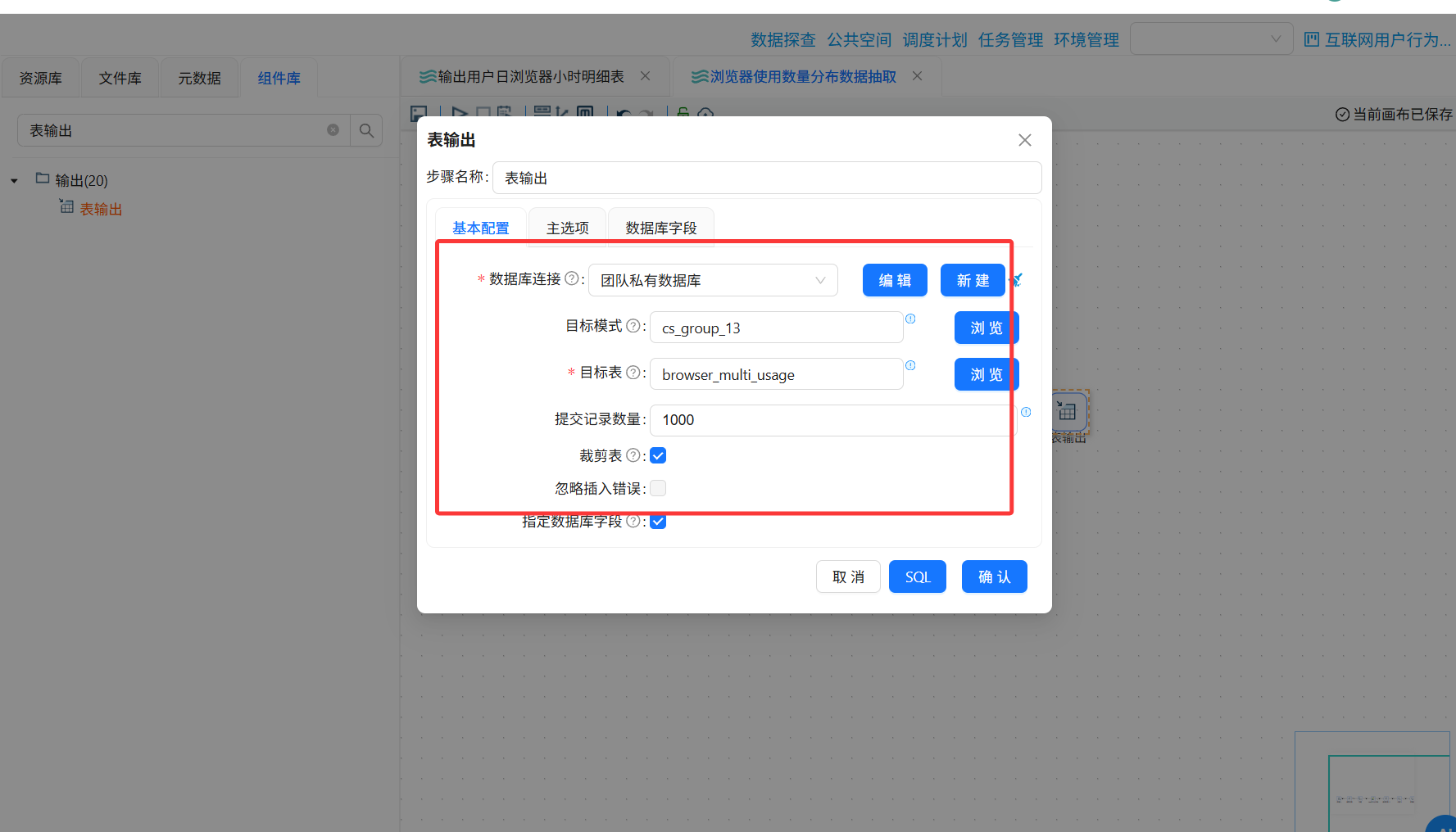The width and height of the screenshot is (1456, 832).
Task: Open the 资源库 tab
Action: coord(41,78)
